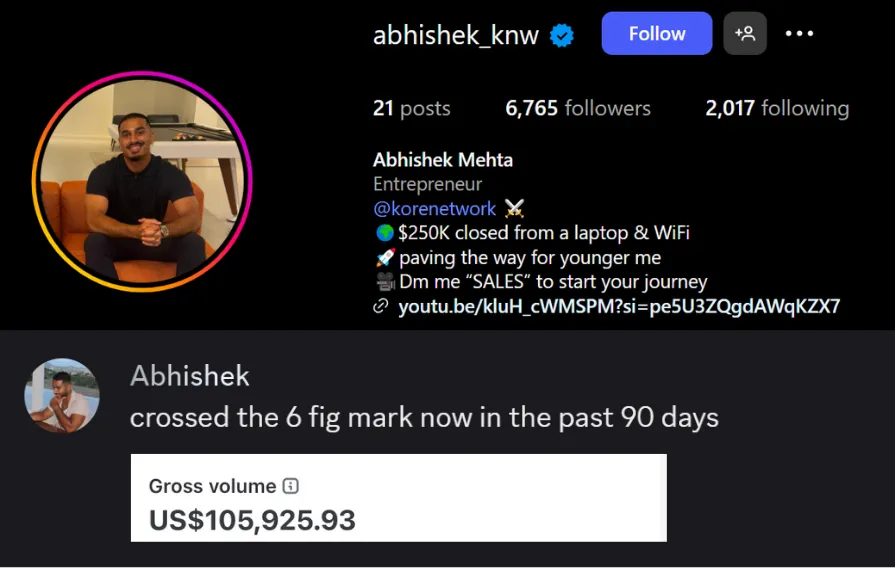Viewport: 895px width, 568px height.
Task: Click the blue verified badge
Action: [x=562, y=35]
